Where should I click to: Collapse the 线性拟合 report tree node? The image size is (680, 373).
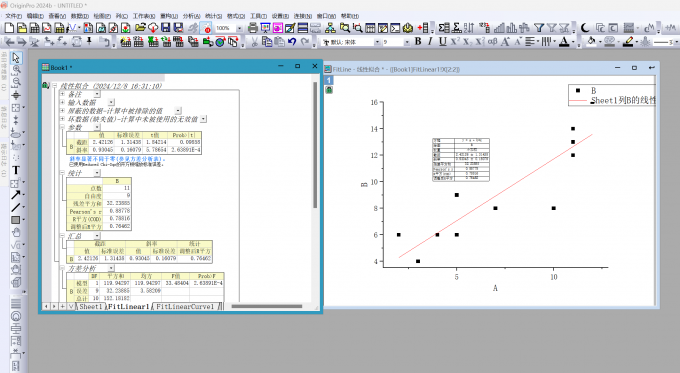tap(55, 86)
